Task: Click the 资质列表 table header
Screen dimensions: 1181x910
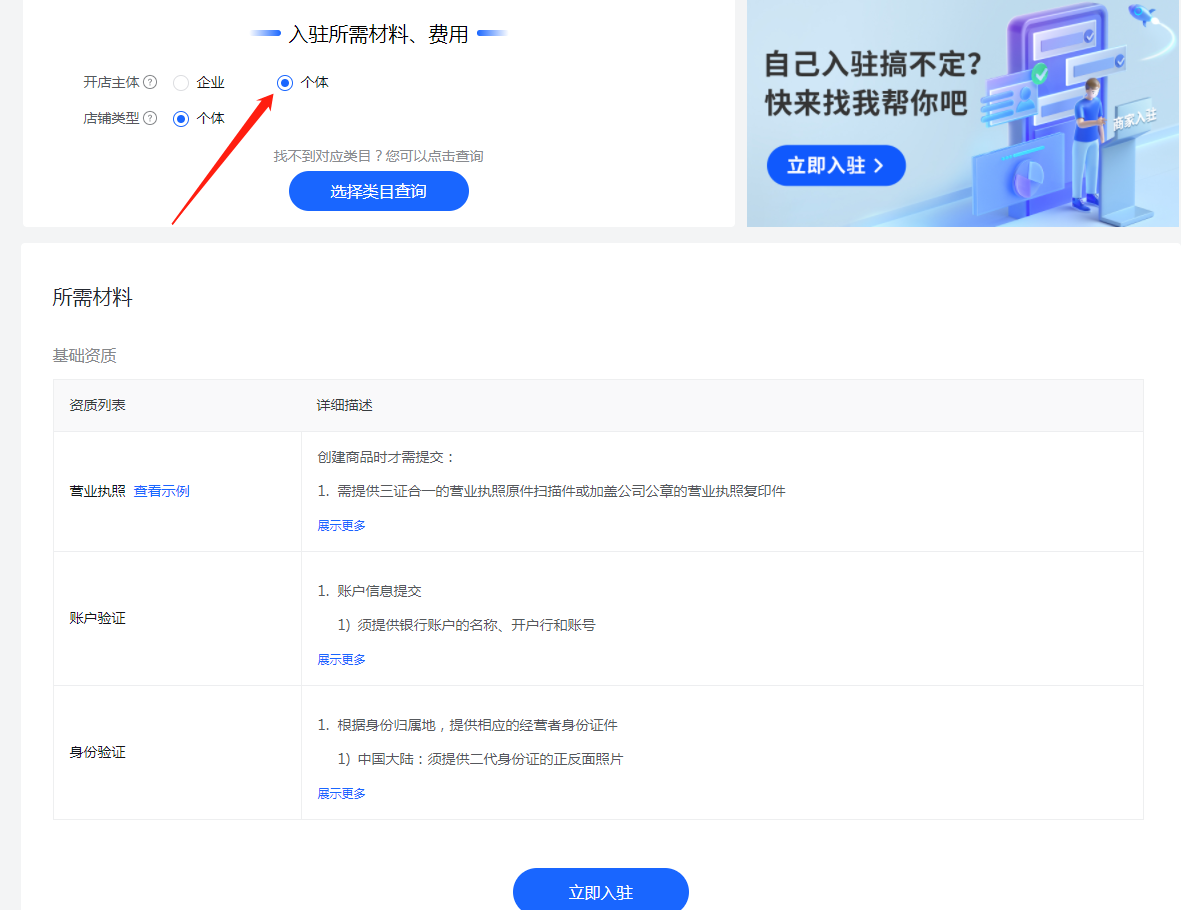Action: pos(96,405)
